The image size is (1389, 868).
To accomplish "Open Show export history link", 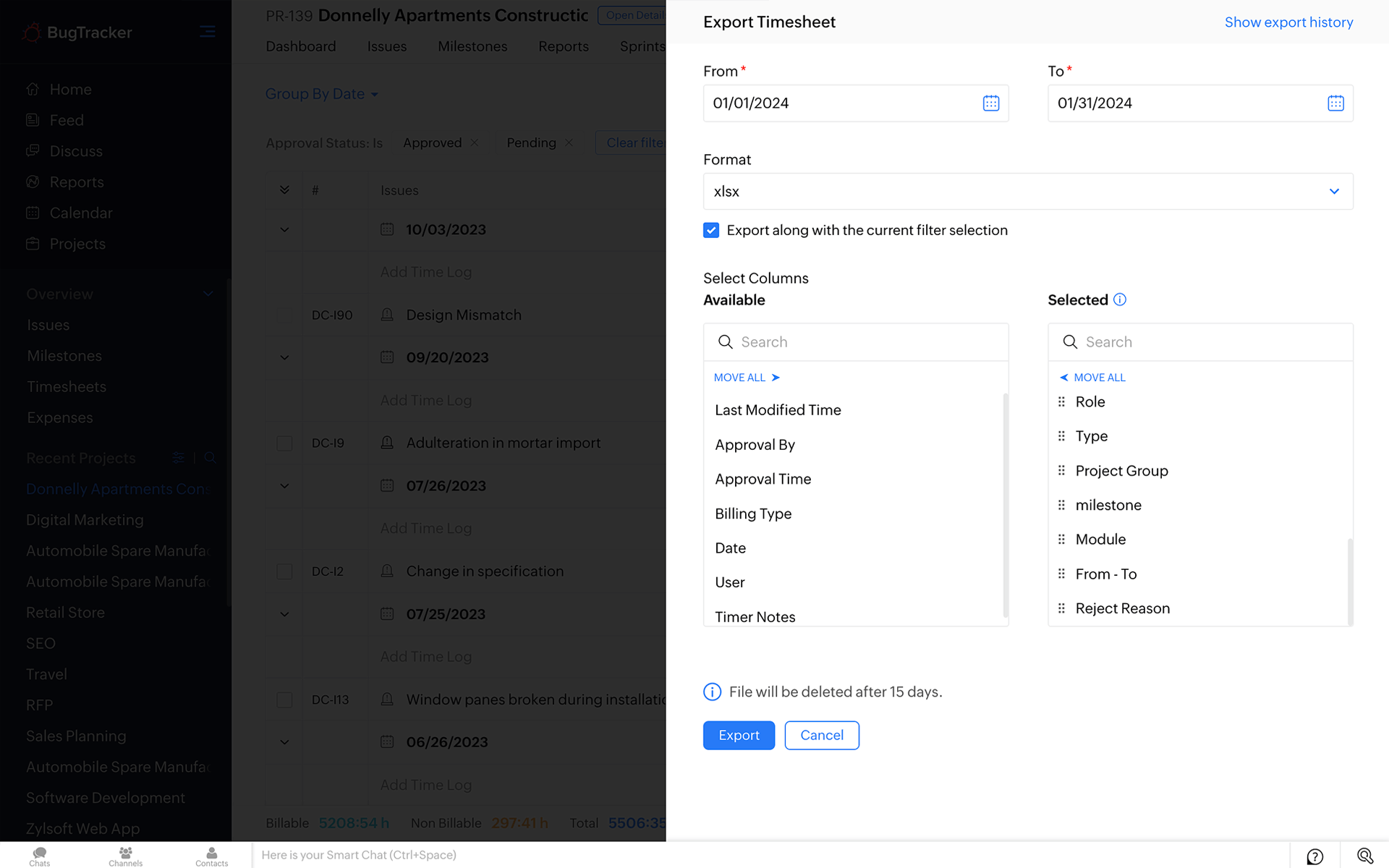I will pos(1288,22).
